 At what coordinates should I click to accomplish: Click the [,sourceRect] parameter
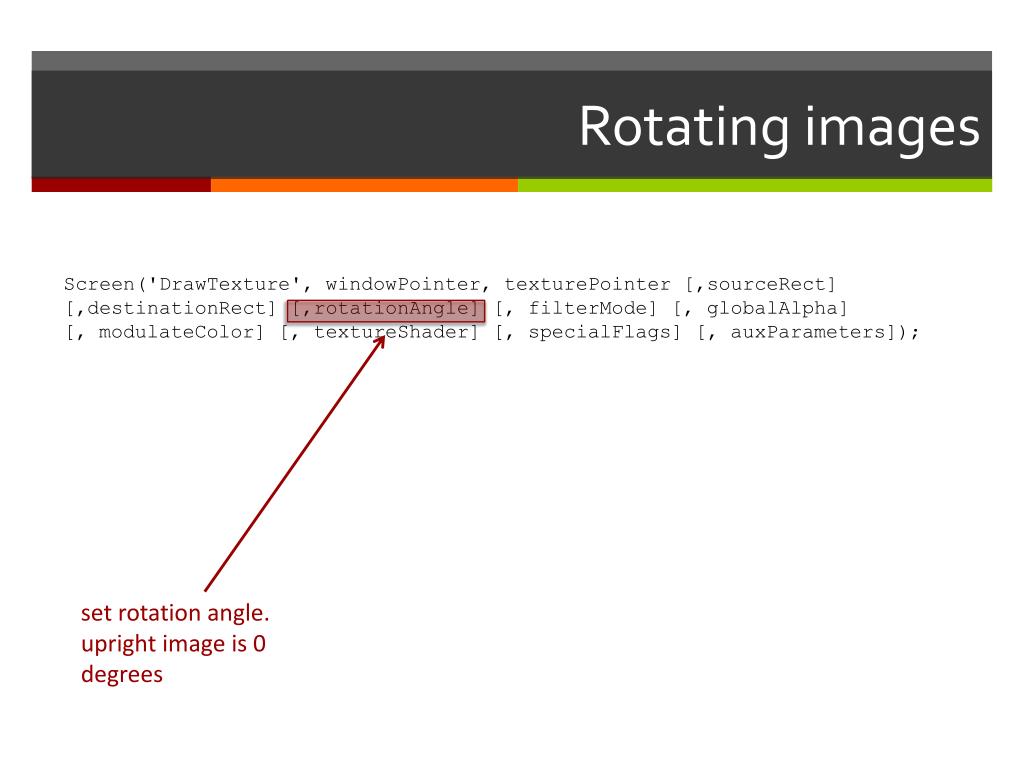pos(760,285)
